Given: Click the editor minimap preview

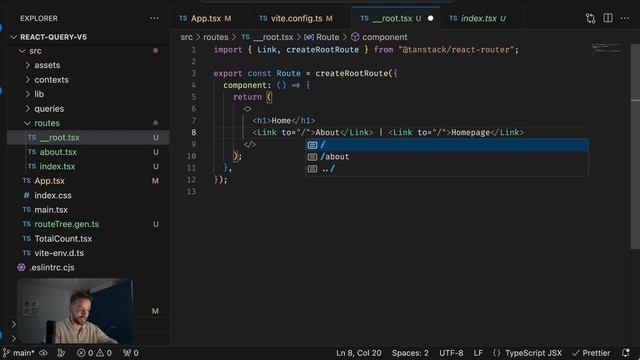Looking at the screenshot, I should coord(607,49).
